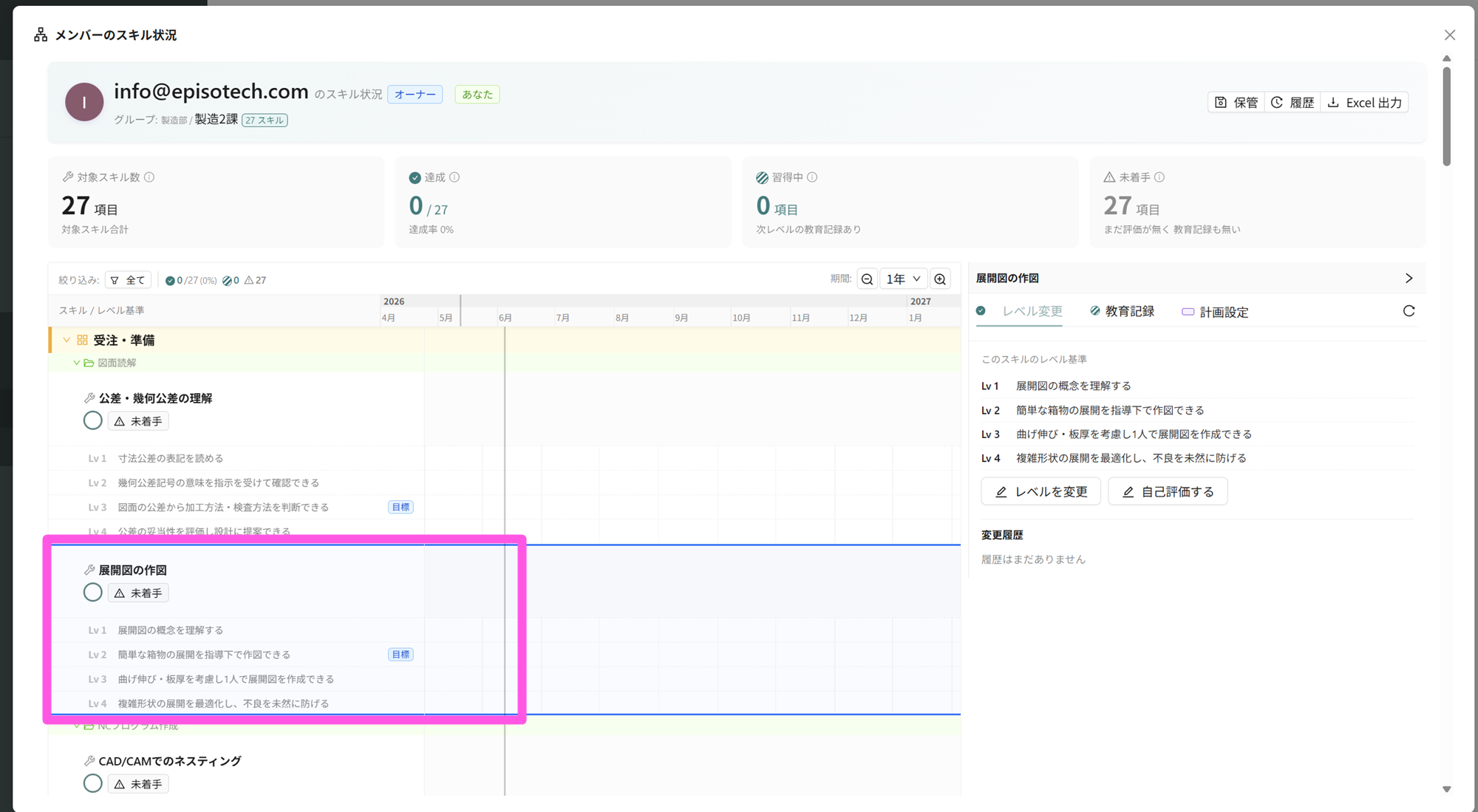Screen dimensions: 1478x812
Task: Click the scrollbar up arrow
Action: [1447, 58]
